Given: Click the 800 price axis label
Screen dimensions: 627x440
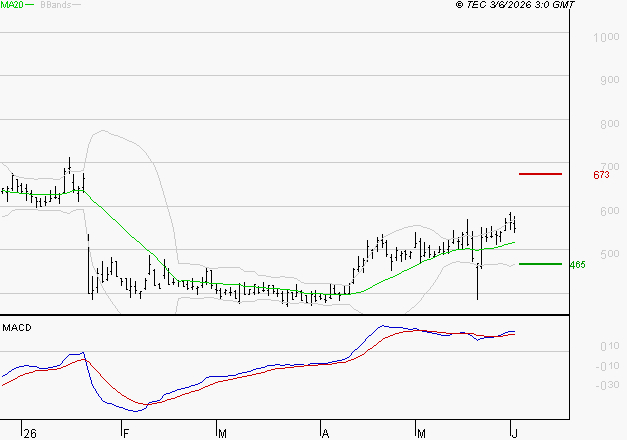Looking at the screenshot, I should coord(610,124).
